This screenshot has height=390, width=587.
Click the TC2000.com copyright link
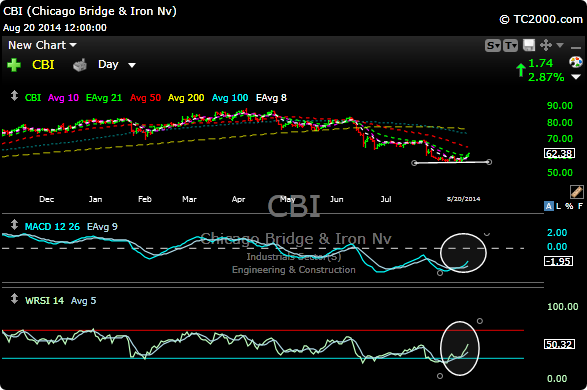541,19
